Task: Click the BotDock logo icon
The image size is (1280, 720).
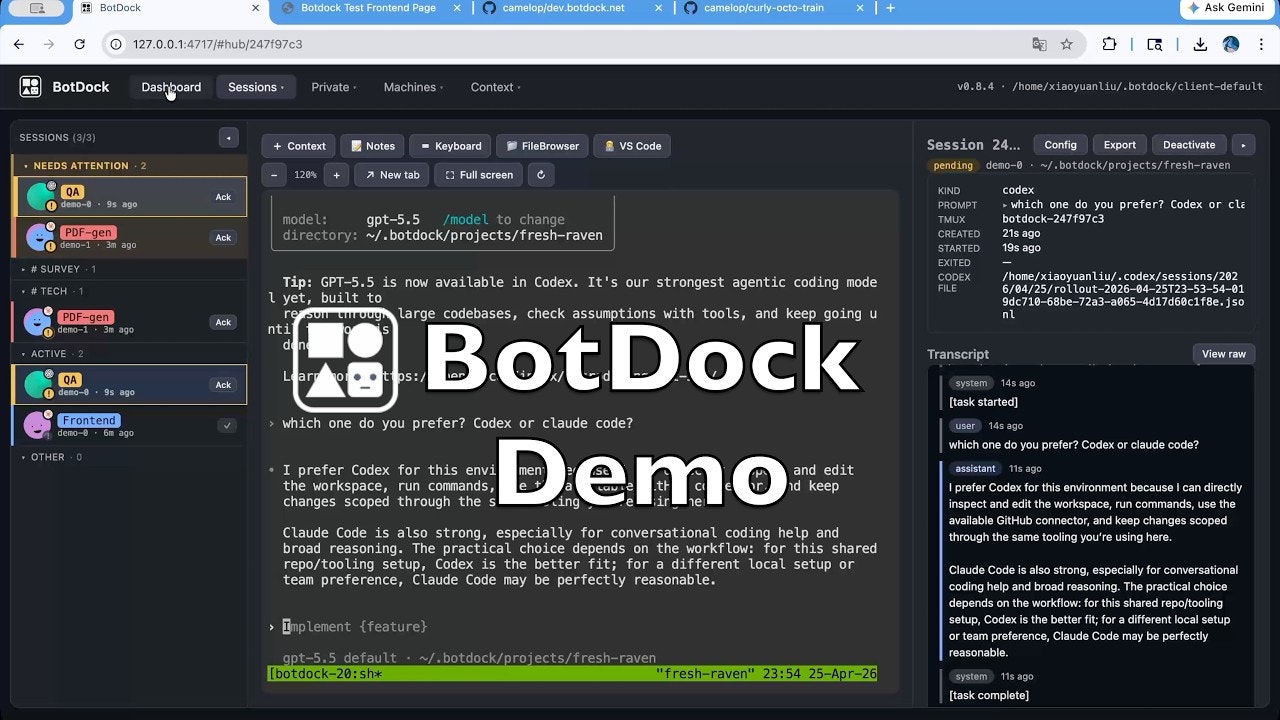Action: pyautogui.click(x=30, y=87)
